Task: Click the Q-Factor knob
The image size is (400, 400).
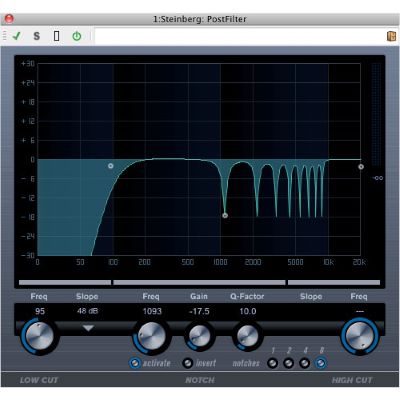Action: [247, 335]
